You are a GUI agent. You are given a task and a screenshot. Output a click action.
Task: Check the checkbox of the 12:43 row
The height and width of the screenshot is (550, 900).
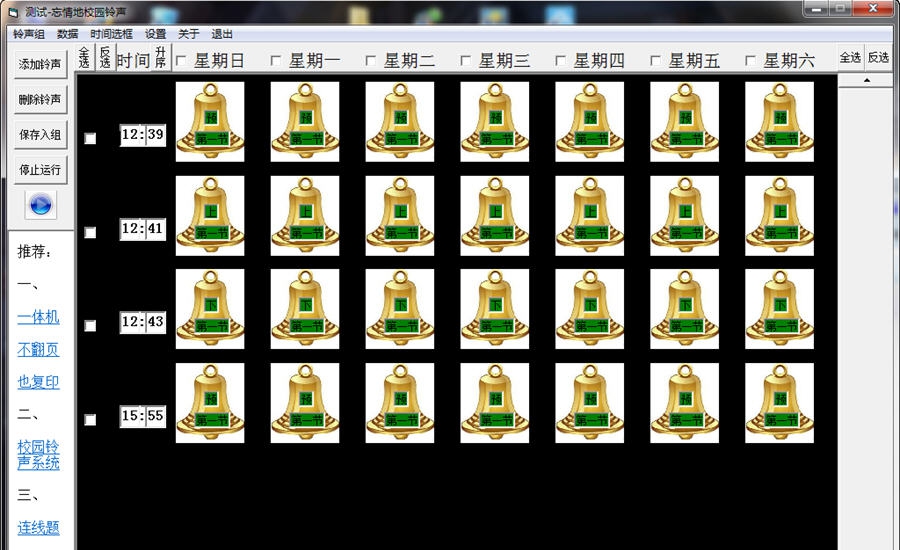tap(90, 326)
